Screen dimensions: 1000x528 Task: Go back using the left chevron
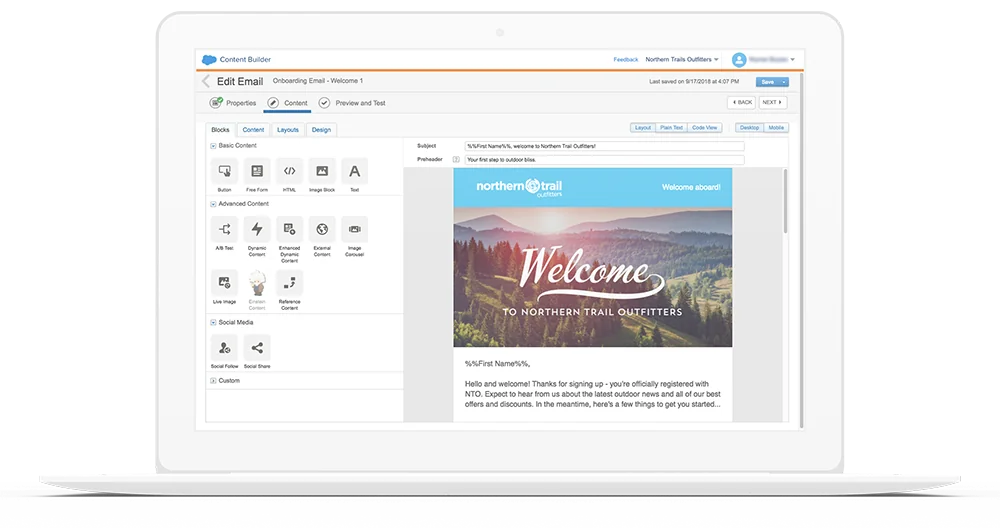tap(205, 81)
